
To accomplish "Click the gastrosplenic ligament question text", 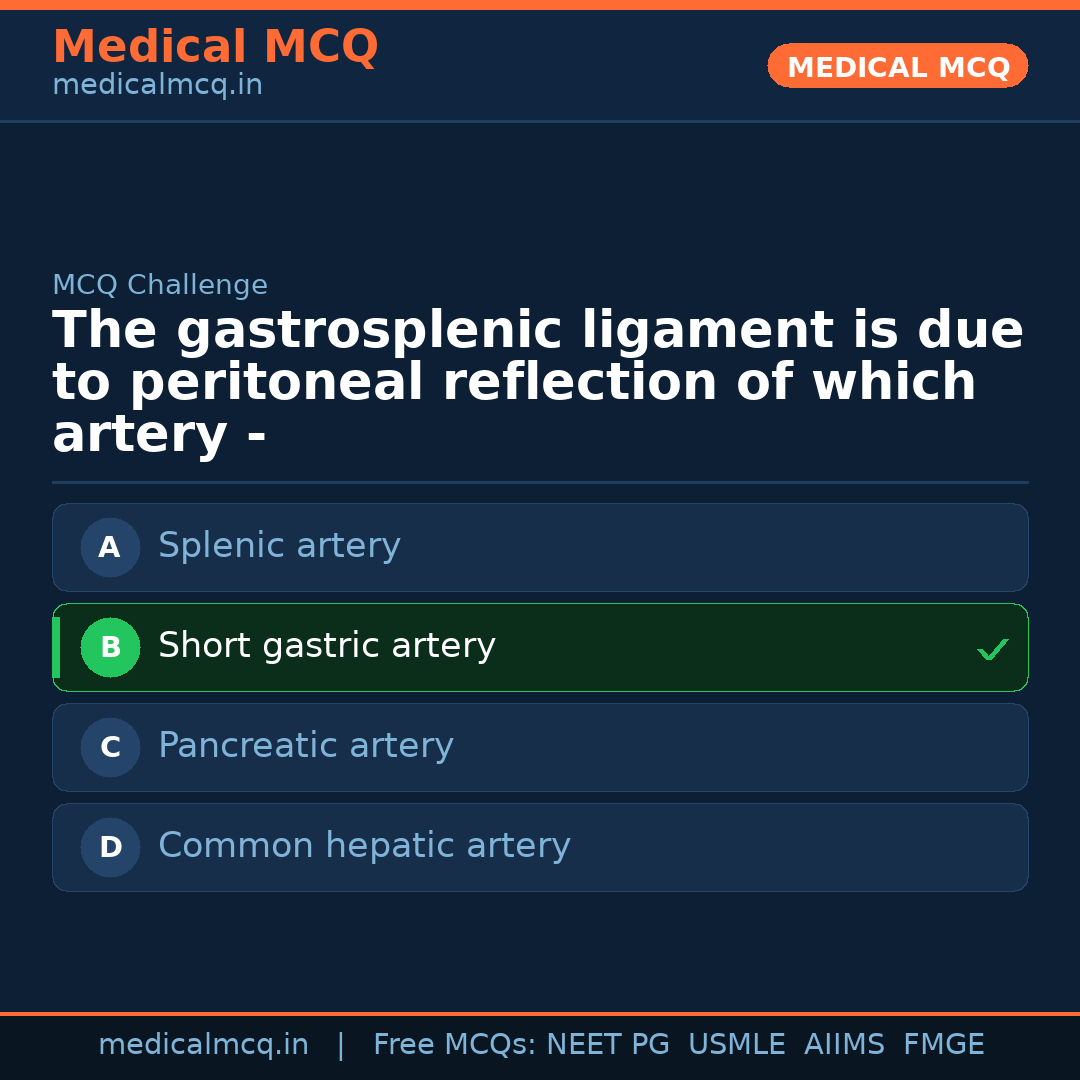I will (x=538, y=383).
